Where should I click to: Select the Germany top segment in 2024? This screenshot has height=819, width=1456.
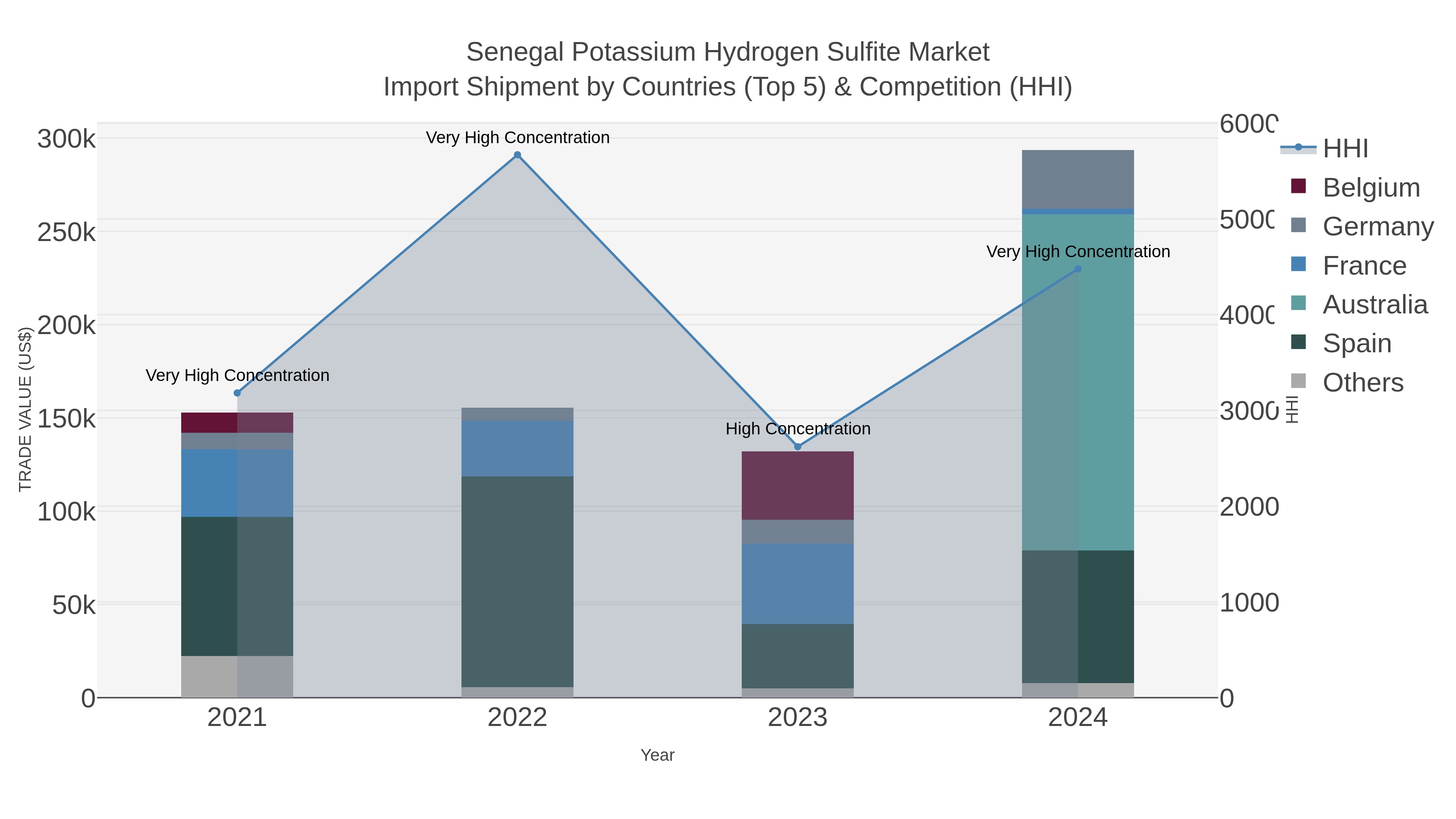[1078, 179]
